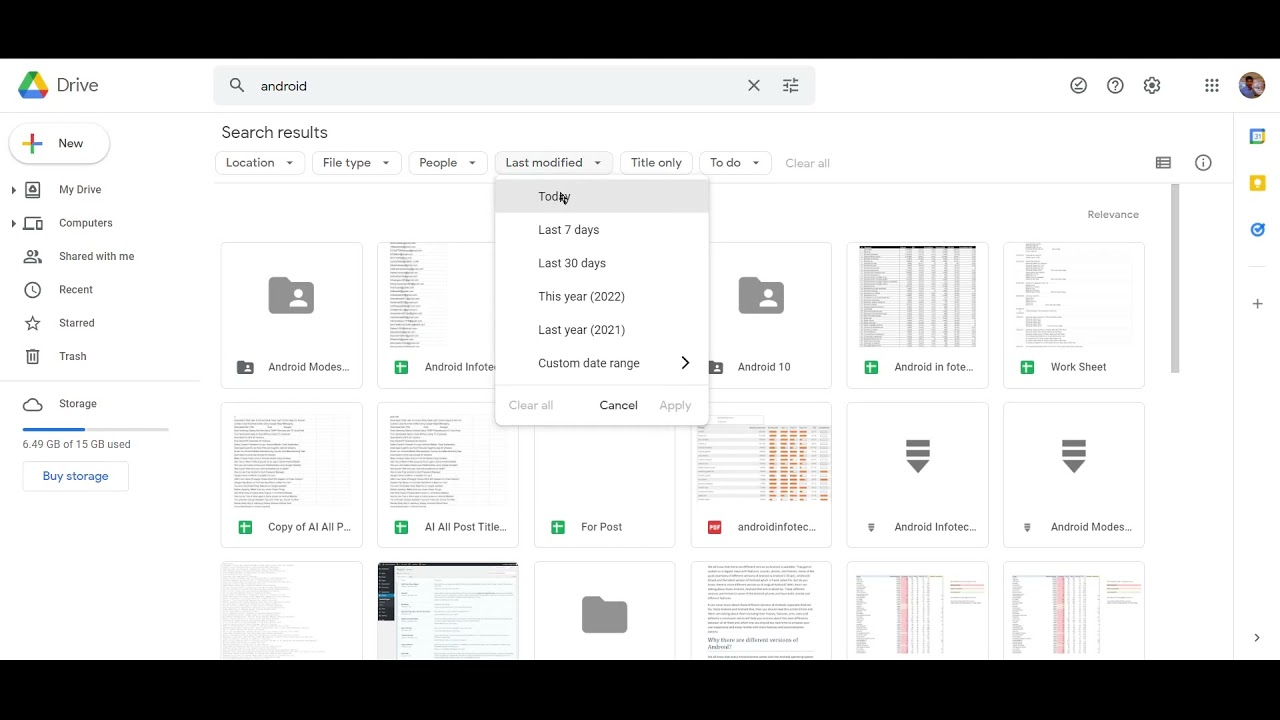1280x720 pixels.
Task: Select Last 7 days option
Action: click(x=602, y=230)
